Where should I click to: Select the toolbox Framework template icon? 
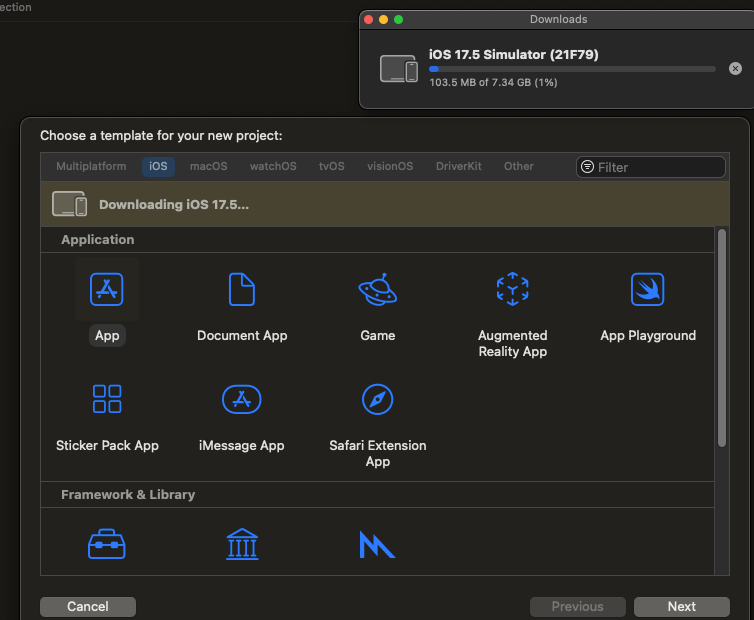pyautogui.click(x=107, y=544)
